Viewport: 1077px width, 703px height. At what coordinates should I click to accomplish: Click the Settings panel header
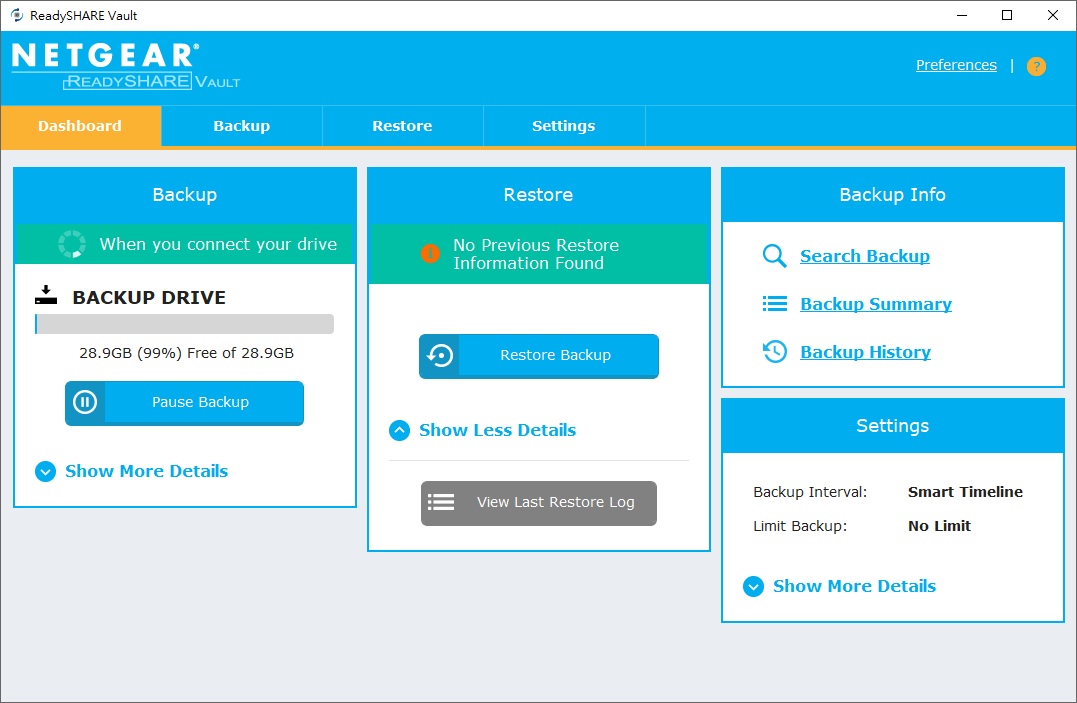tap(892, 426)
